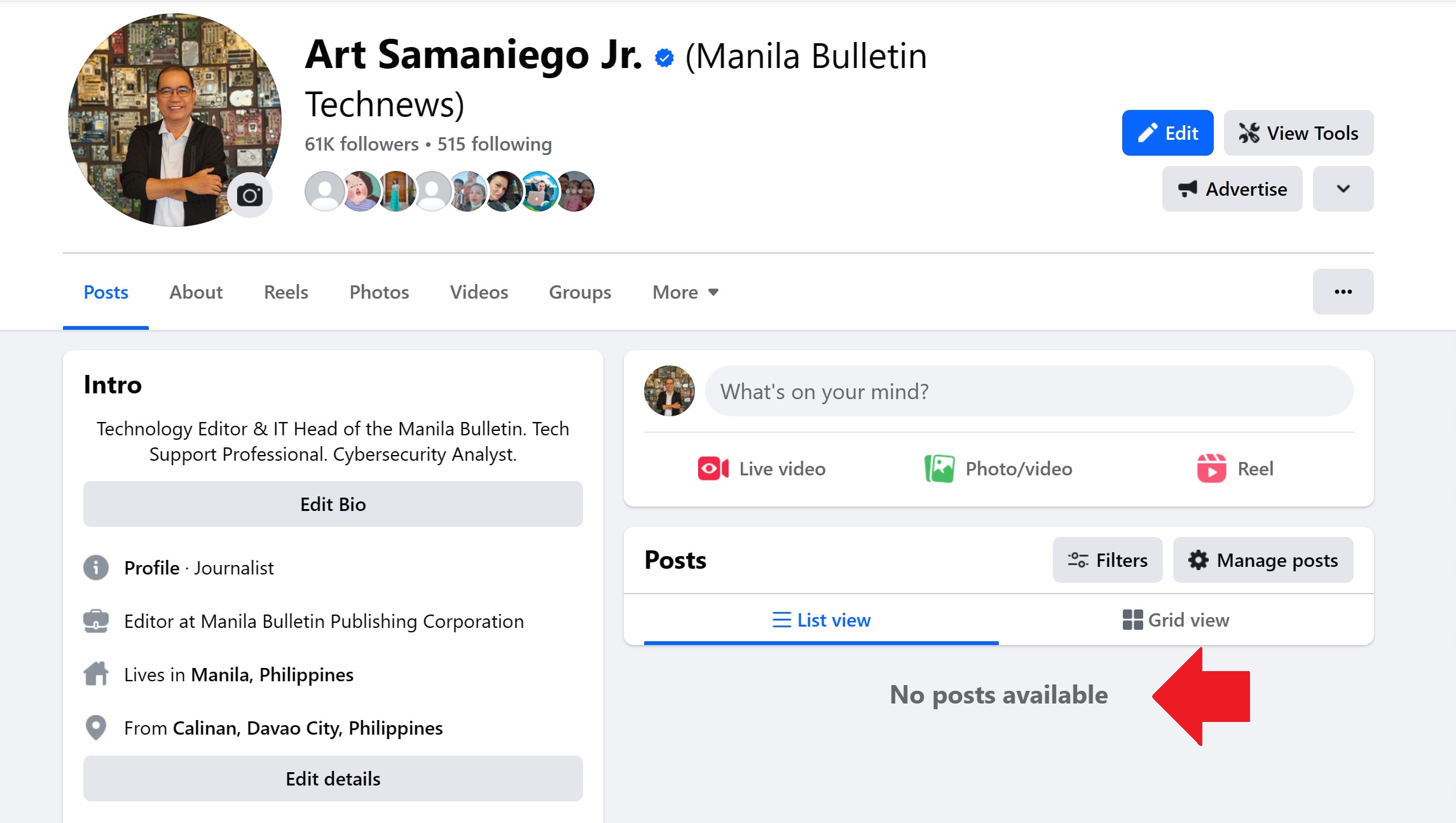Click Edit Bio in the Intro section
Screen dimensions: 1456x823
[332, 504]
